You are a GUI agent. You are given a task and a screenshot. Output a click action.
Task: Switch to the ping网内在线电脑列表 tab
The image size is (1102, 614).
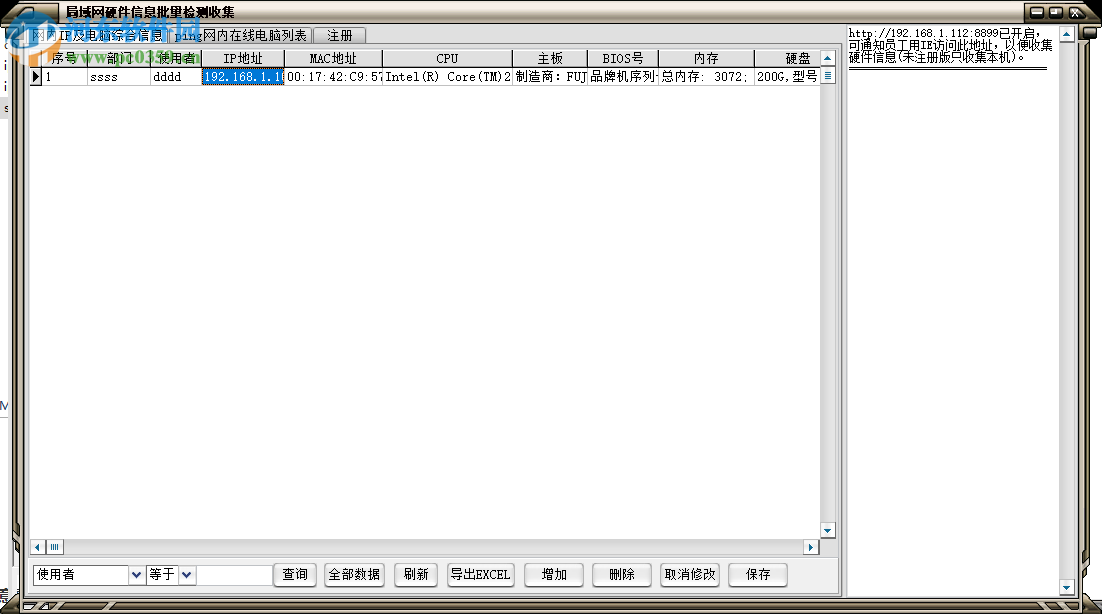(241, 35)
